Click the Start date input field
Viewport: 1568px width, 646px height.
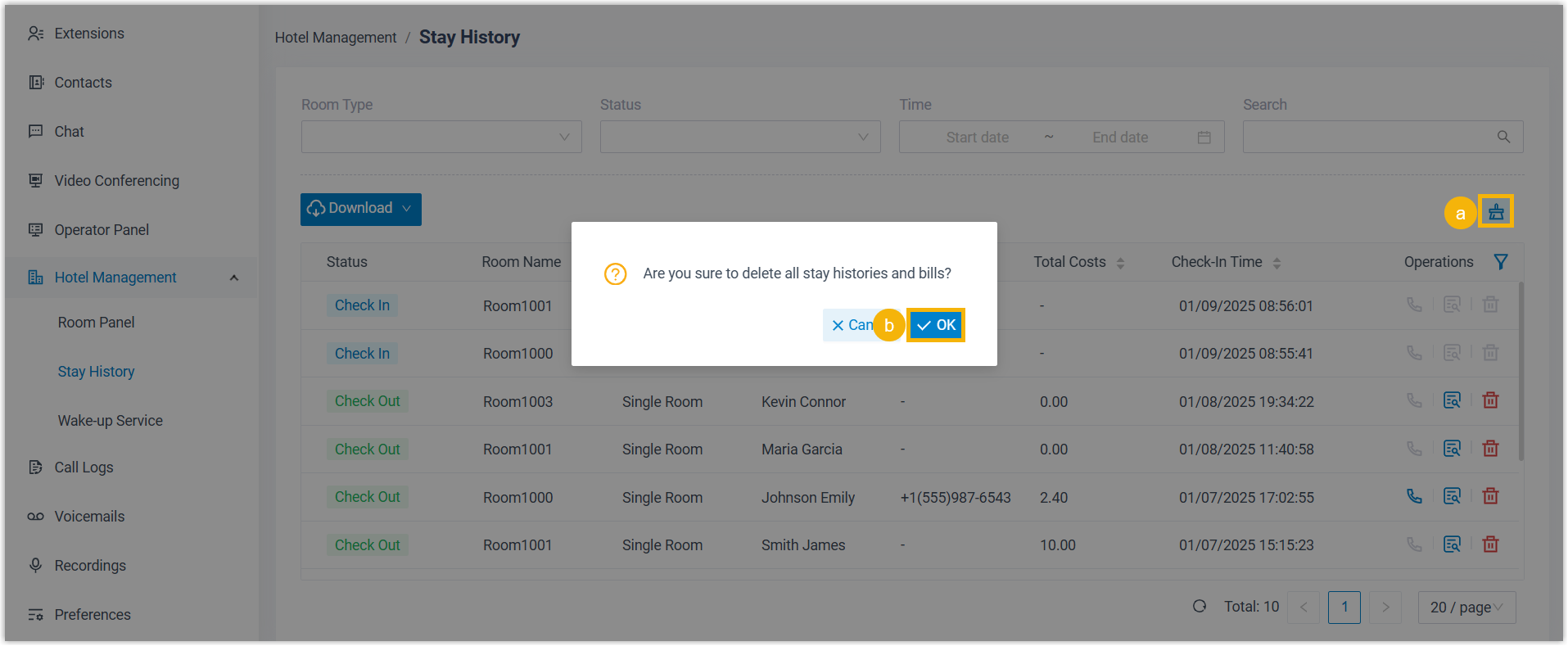tap(977, 138)
